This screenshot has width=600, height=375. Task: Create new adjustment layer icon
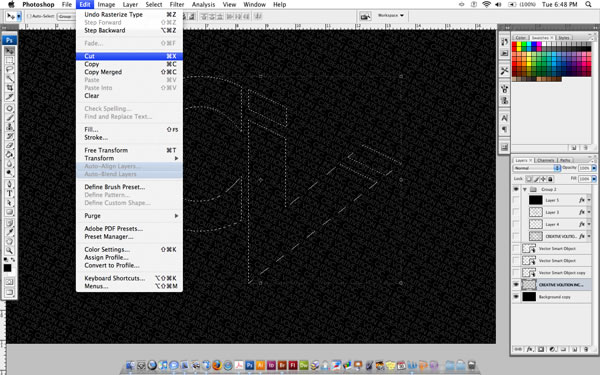tap(553, 349)
